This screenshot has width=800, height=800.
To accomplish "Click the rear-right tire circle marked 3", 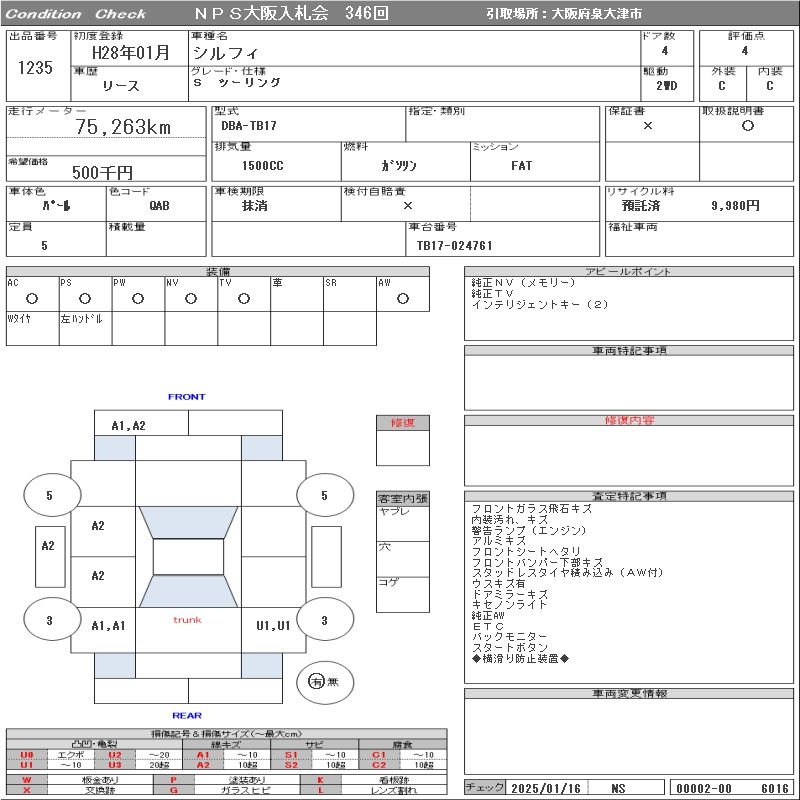I will (x=324, y=621).
